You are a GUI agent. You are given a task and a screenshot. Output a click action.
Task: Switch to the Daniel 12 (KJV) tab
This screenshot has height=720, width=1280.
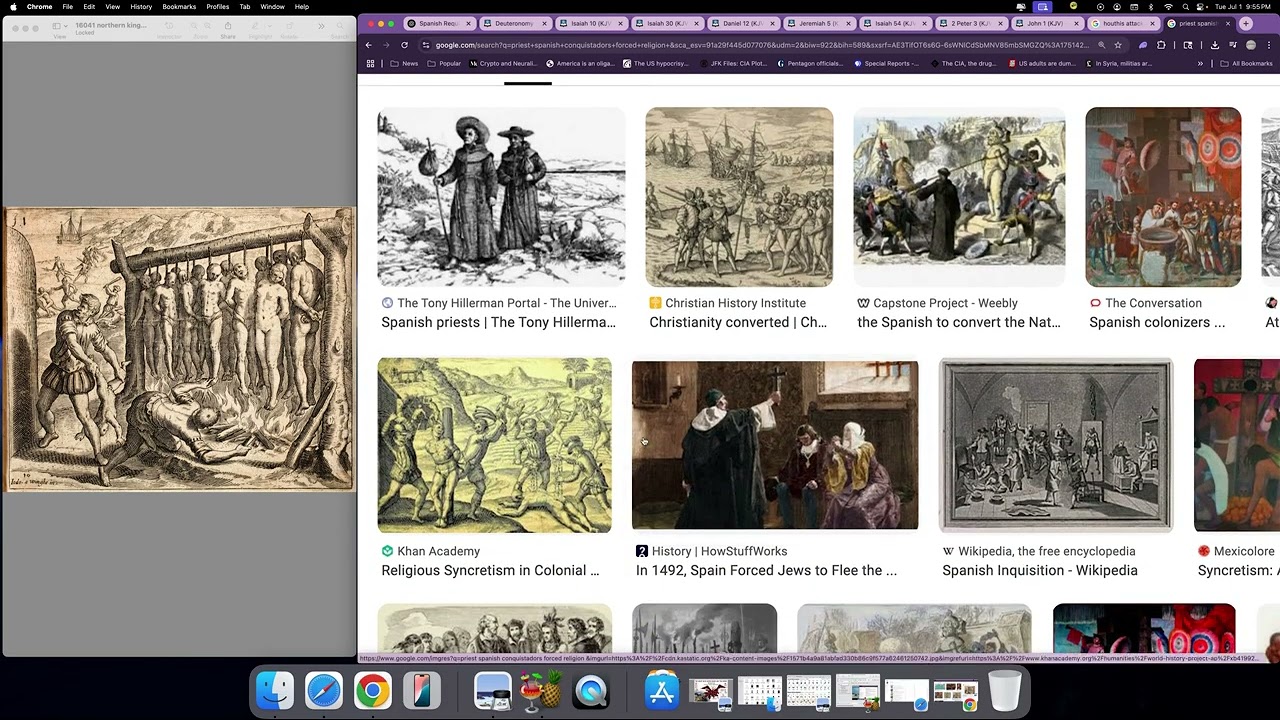[743, 23]
